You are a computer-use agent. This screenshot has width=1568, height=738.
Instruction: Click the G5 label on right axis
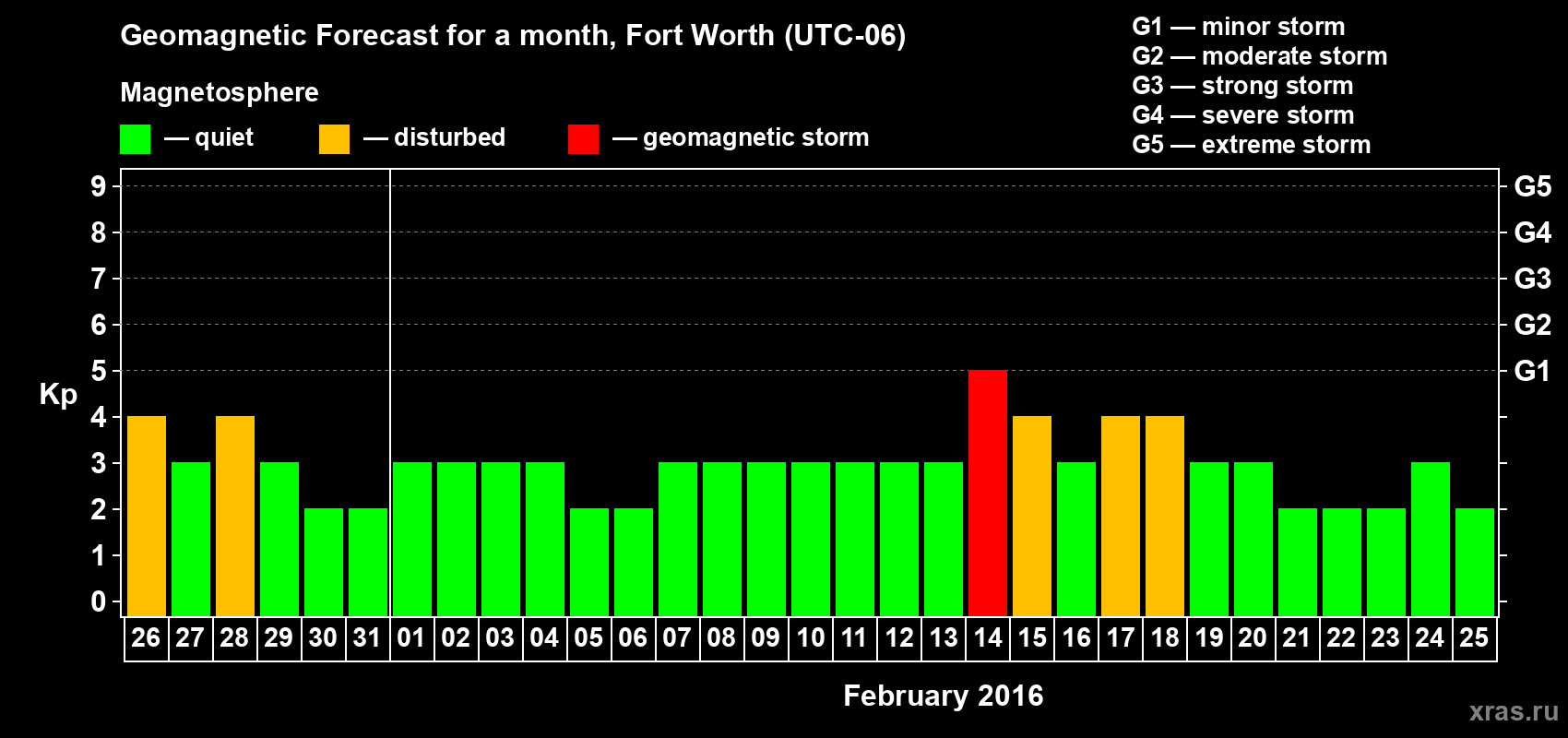coord(1532,186)
